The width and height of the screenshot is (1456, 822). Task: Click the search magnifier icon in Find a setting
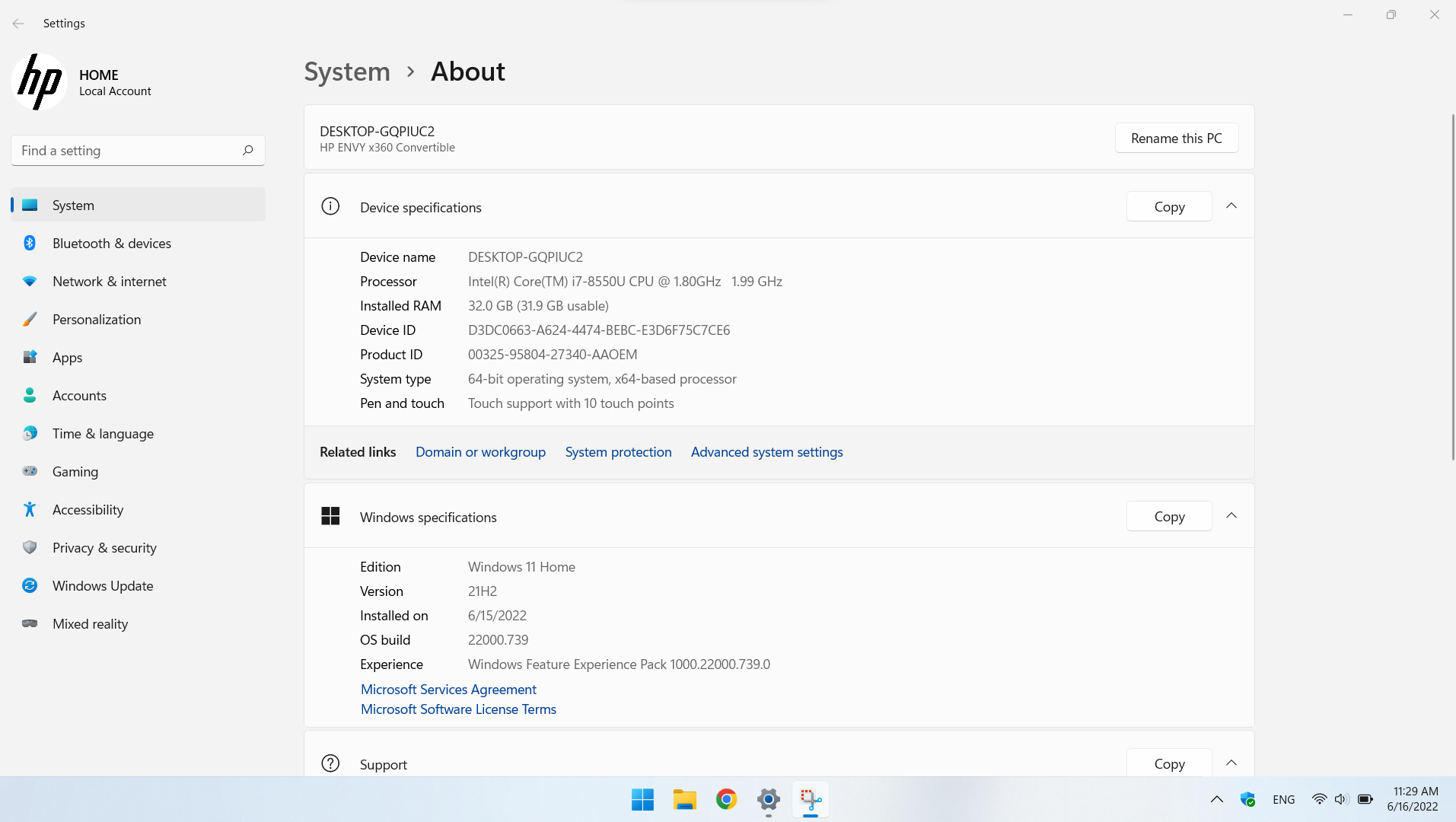(x=247, y=151)
